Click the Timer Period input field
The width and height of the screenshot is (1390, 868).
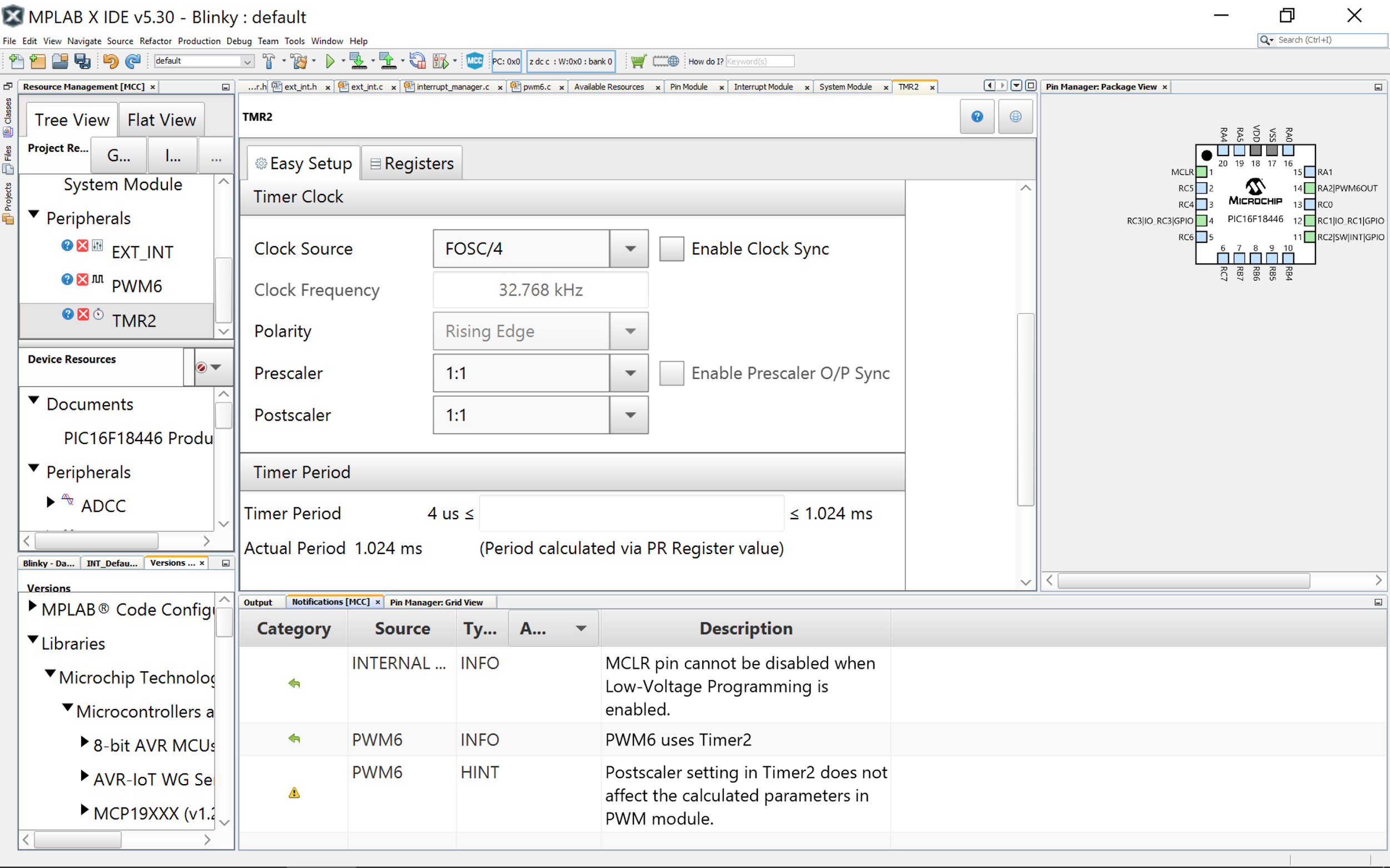tap(631, 513)
